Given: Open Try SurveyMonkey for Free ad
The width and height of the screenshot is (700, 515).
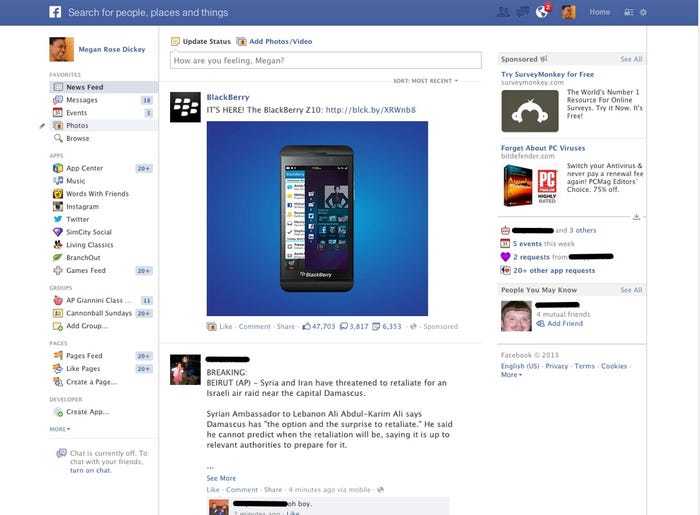Looking at the screenshot, I should click(x=547, y=75).
